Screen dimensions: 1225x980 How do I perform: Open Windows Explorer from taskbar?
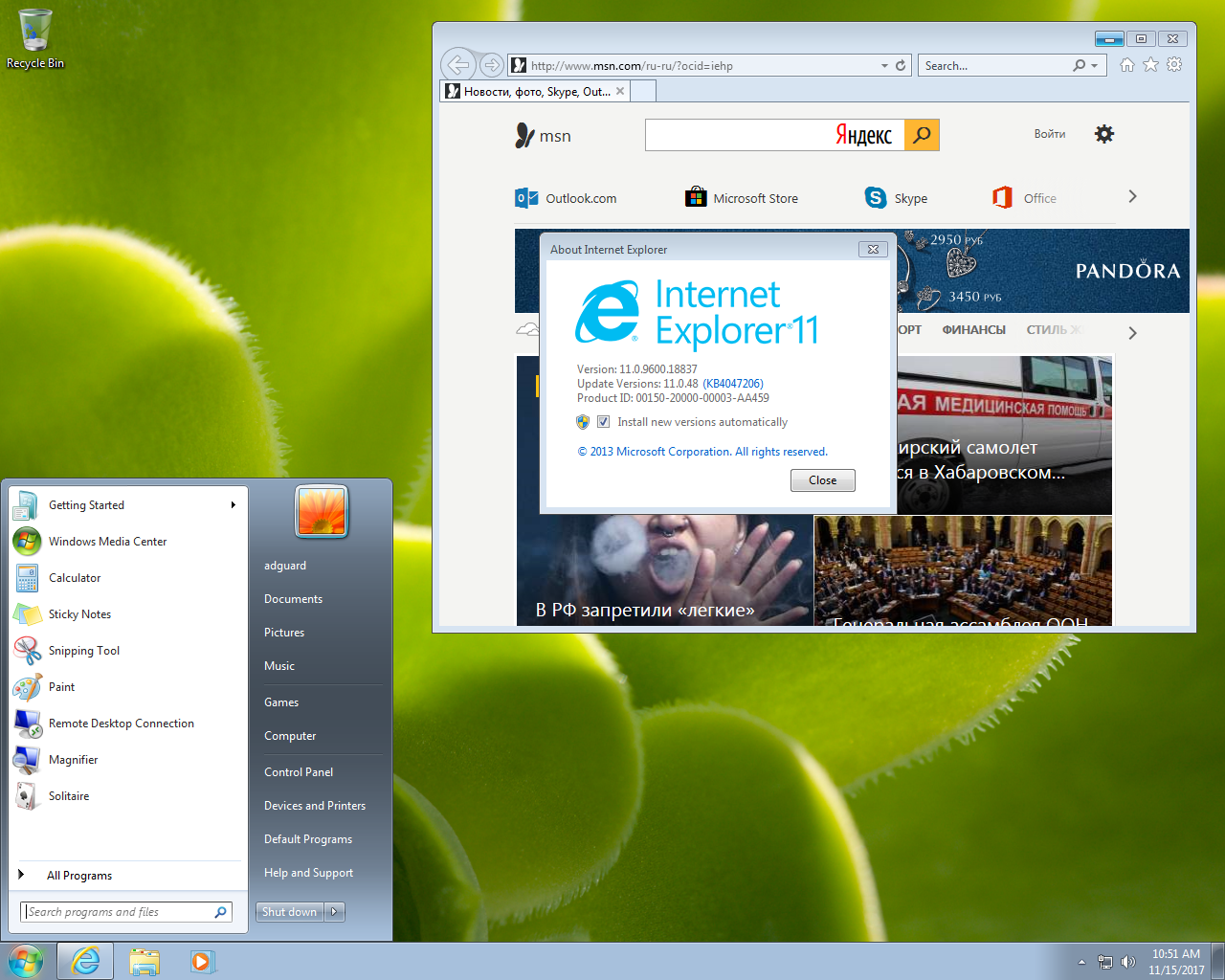(x=145, y=961)
